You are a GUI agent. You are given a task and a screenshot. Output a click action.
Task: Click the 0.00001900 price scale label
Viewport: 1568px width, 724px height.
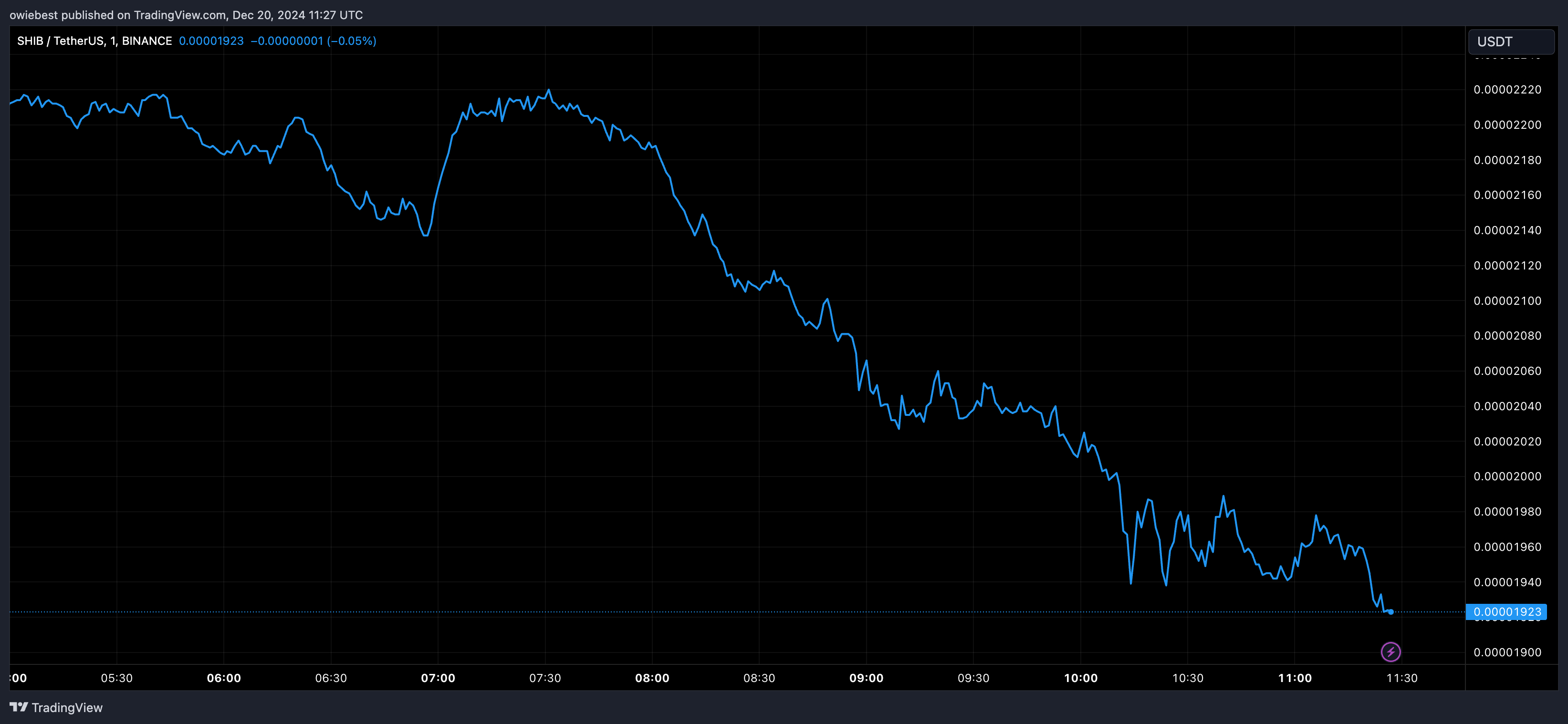[x=1507, y=652]
